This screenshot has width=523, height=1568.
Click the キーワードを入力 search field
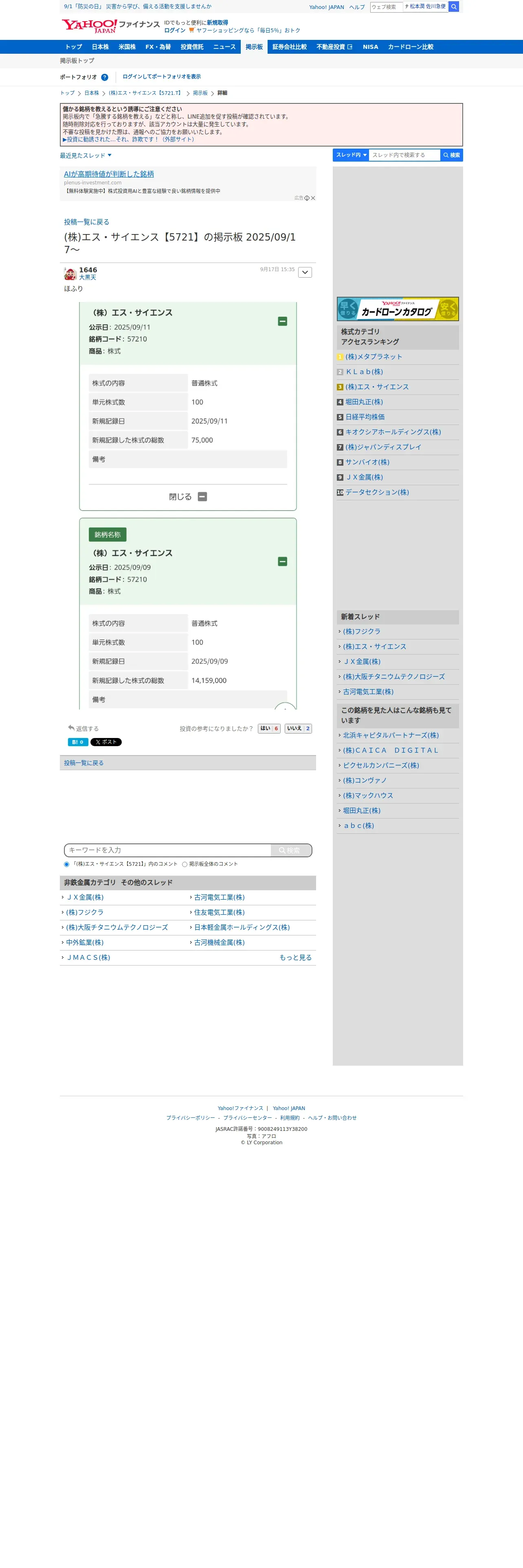pos(167,850)
